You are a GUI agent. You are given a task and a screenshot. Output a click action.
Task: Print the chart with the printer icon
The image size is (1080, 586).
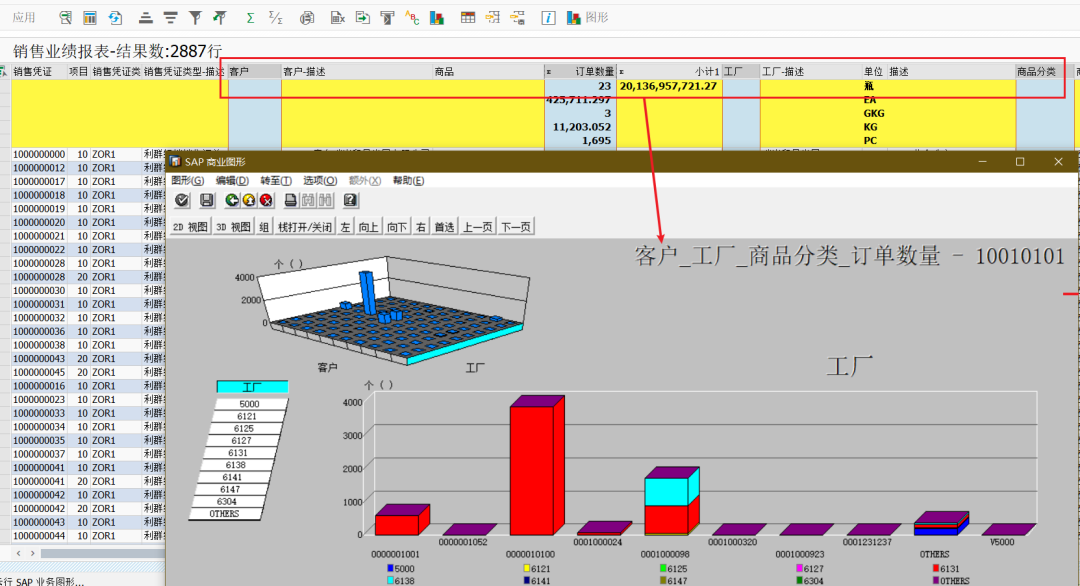point(291,200)
